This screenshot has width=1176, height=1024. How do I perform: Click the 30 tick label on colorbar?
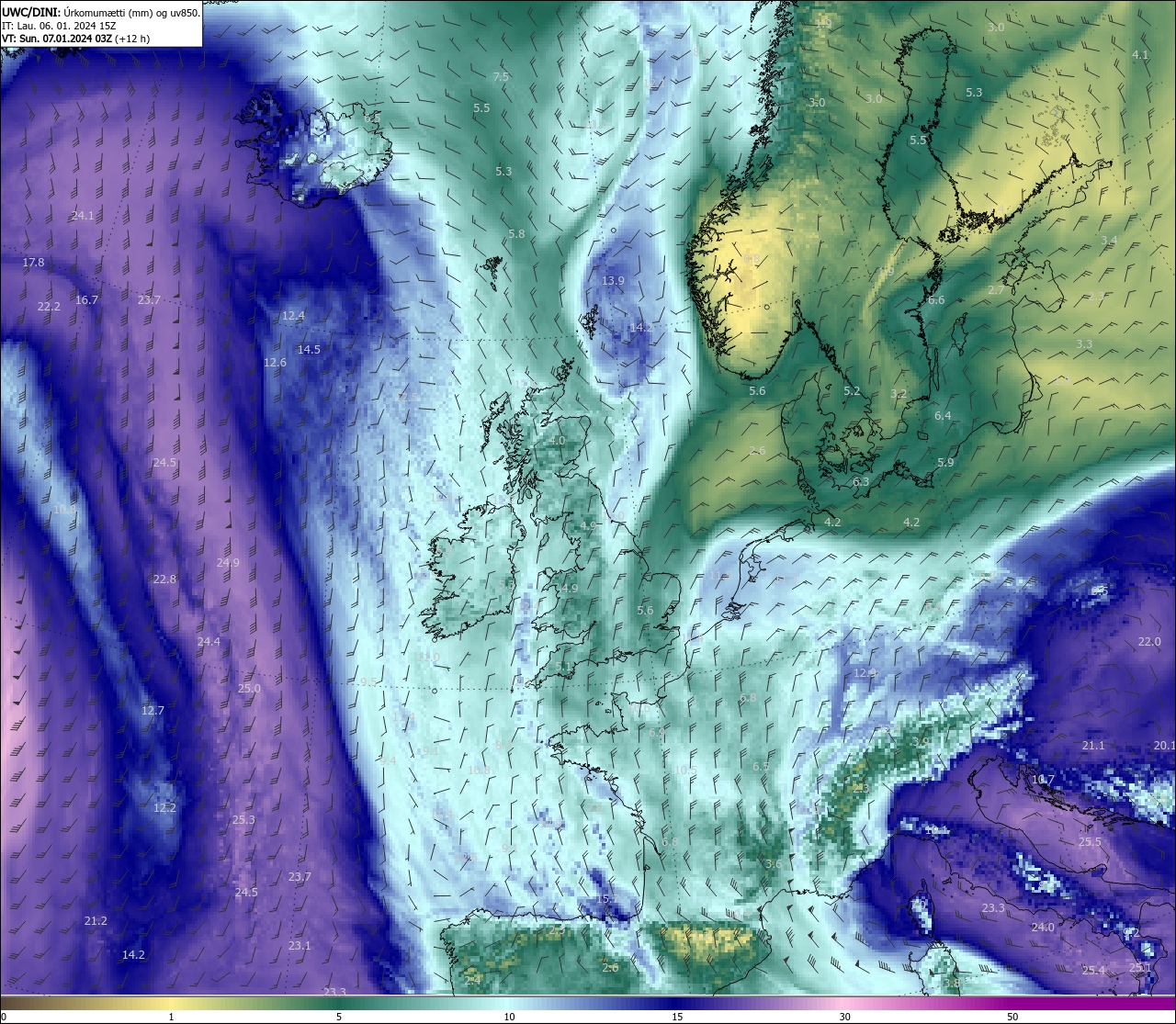[x=844, y=1017]
